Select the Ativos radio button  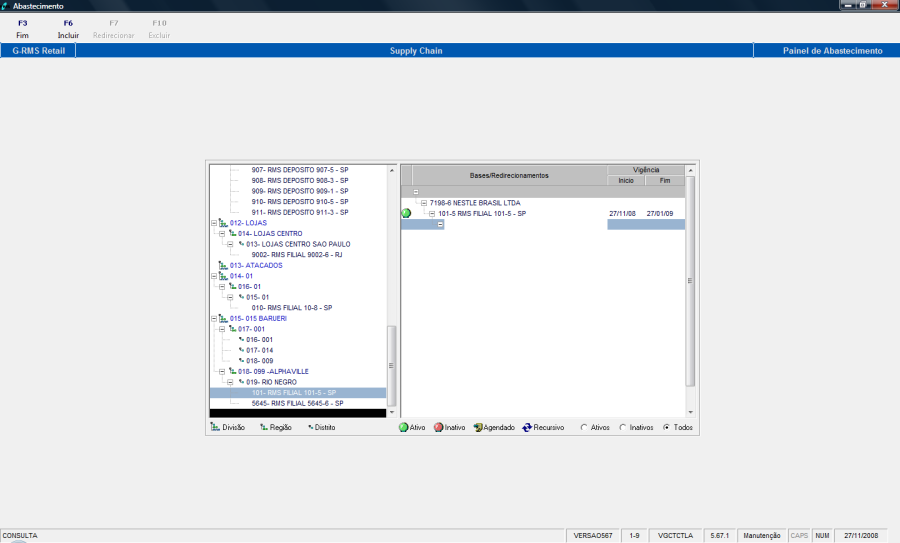click(584, 428)
